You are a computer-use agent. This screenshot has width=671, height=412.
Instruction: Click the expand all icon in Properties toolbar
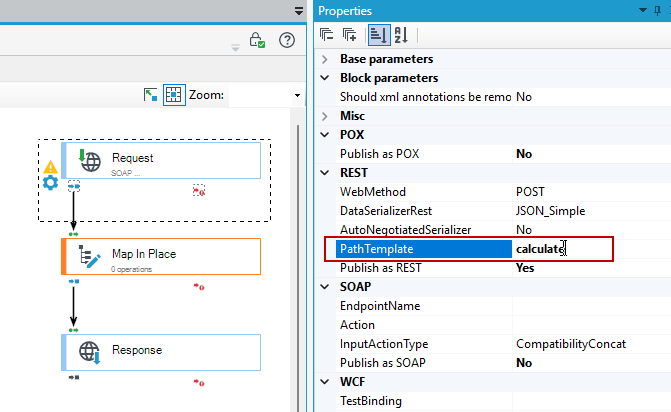coord(350,35)
